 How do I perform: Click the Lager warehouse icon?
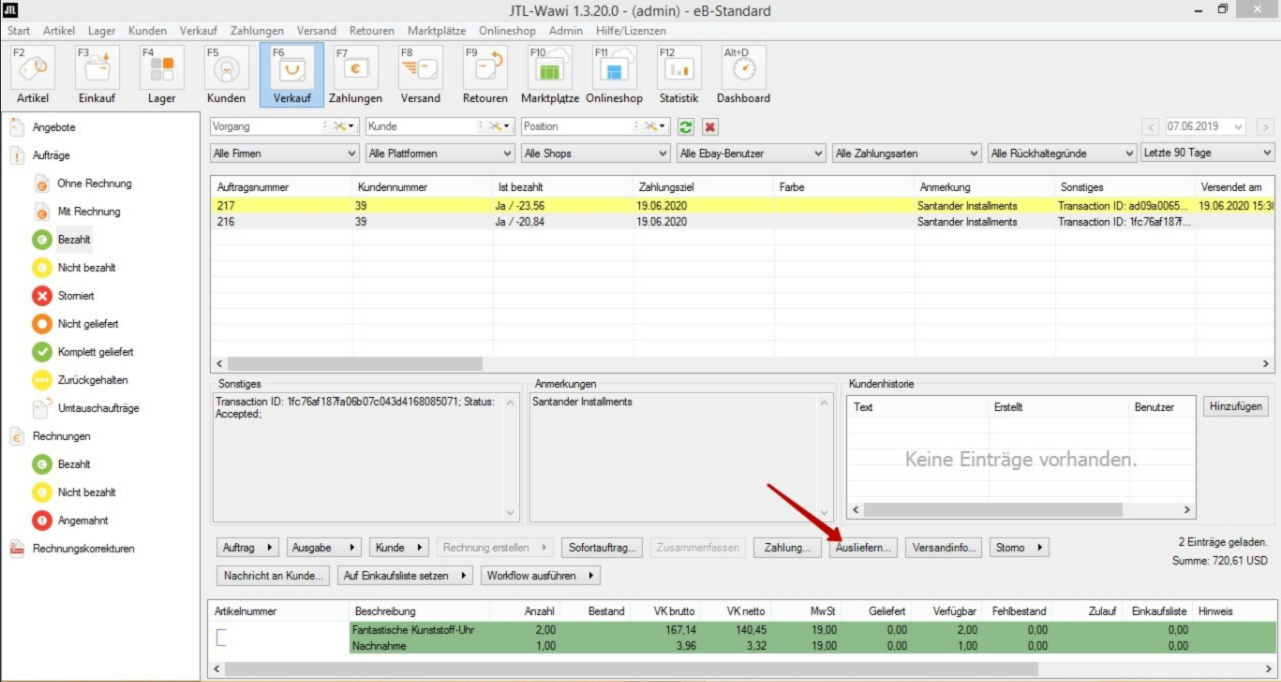click(161, 68)
